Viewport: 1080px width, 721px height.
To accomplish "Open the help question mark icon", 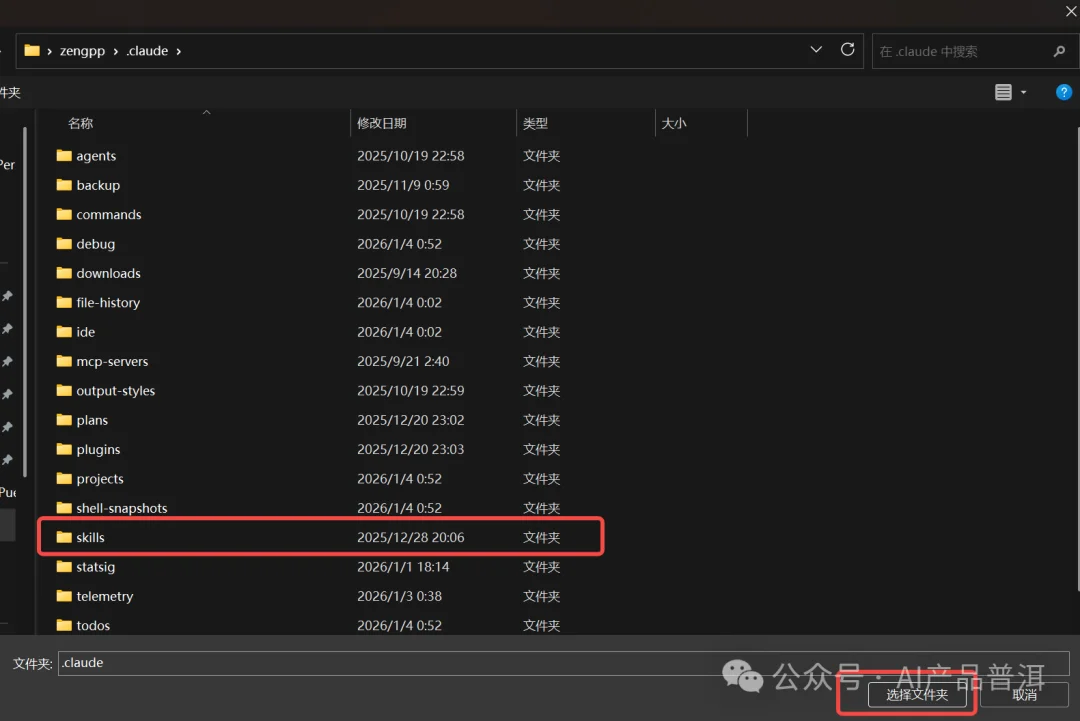I will [x=1064, y=92].
